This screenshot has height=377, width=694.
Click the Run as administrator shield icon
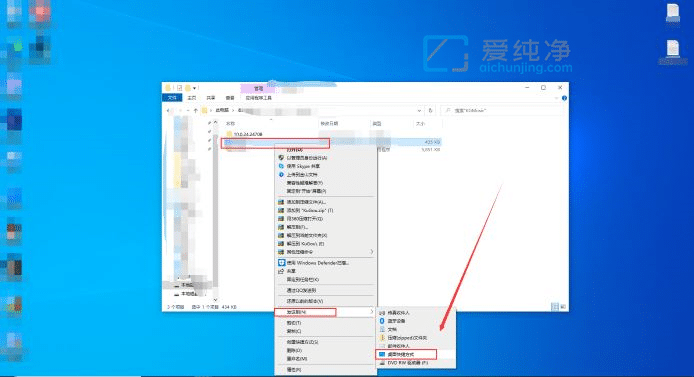281,158
